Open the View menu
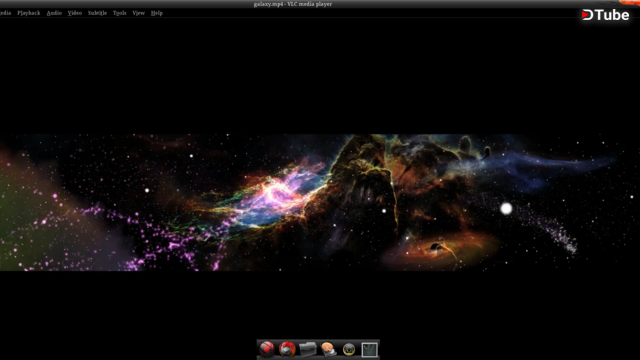 tap(138, 13)
